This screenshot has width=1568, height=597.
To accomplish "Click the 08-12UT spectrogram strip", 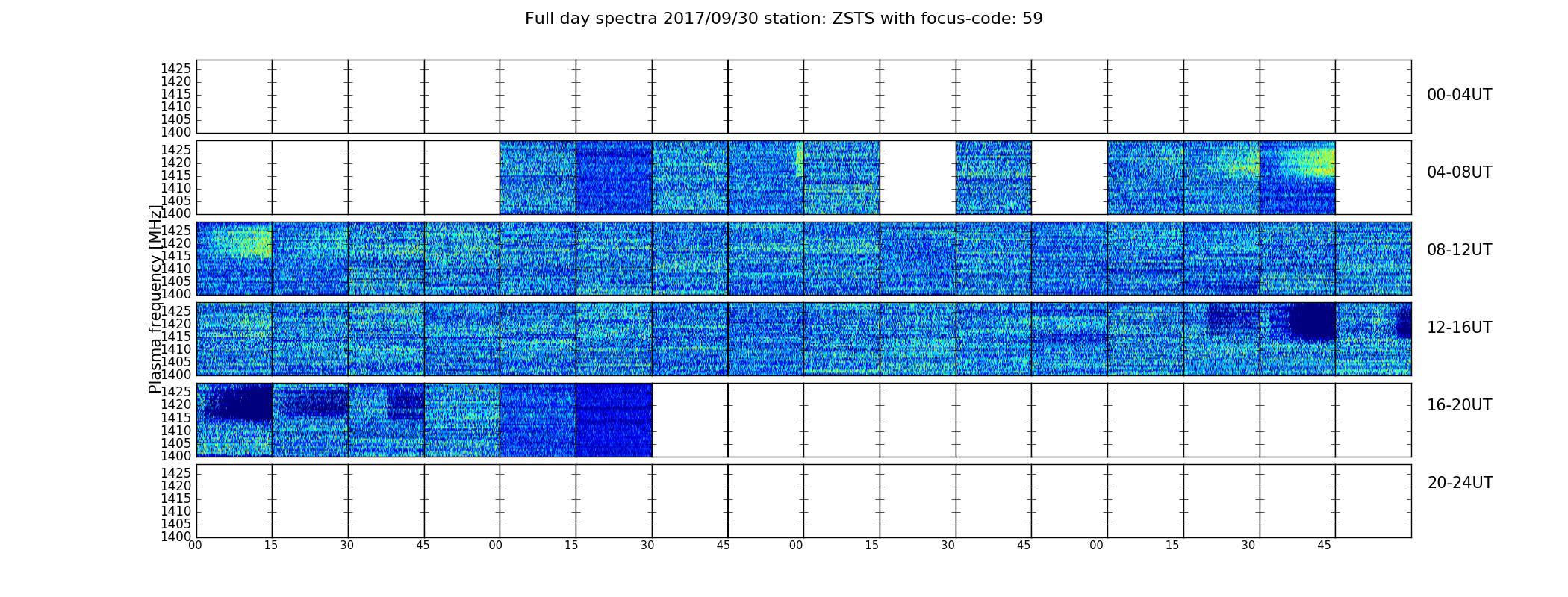I will 803,258.
